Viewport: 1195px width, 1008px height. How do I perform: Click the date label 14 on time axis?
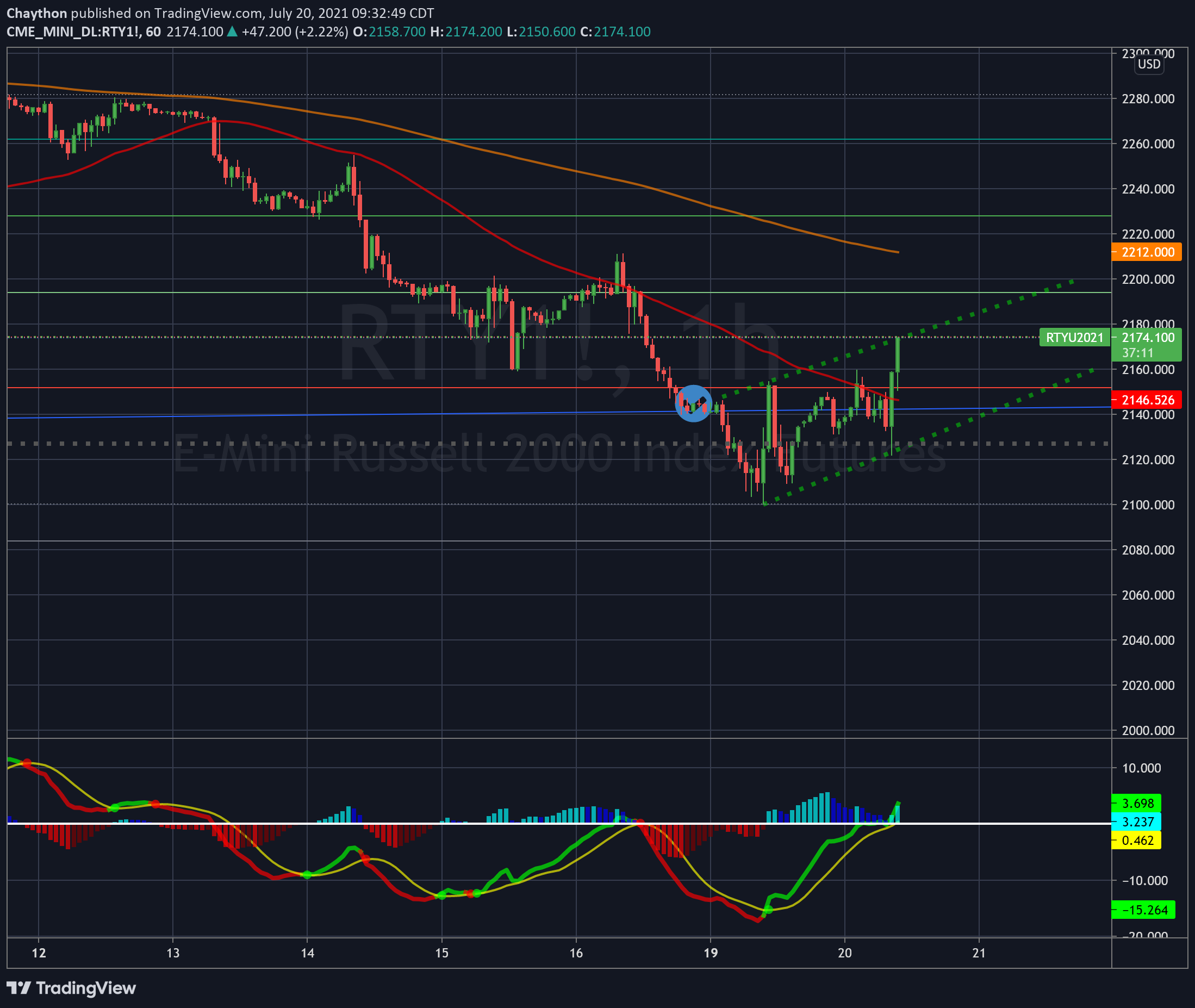308,953
